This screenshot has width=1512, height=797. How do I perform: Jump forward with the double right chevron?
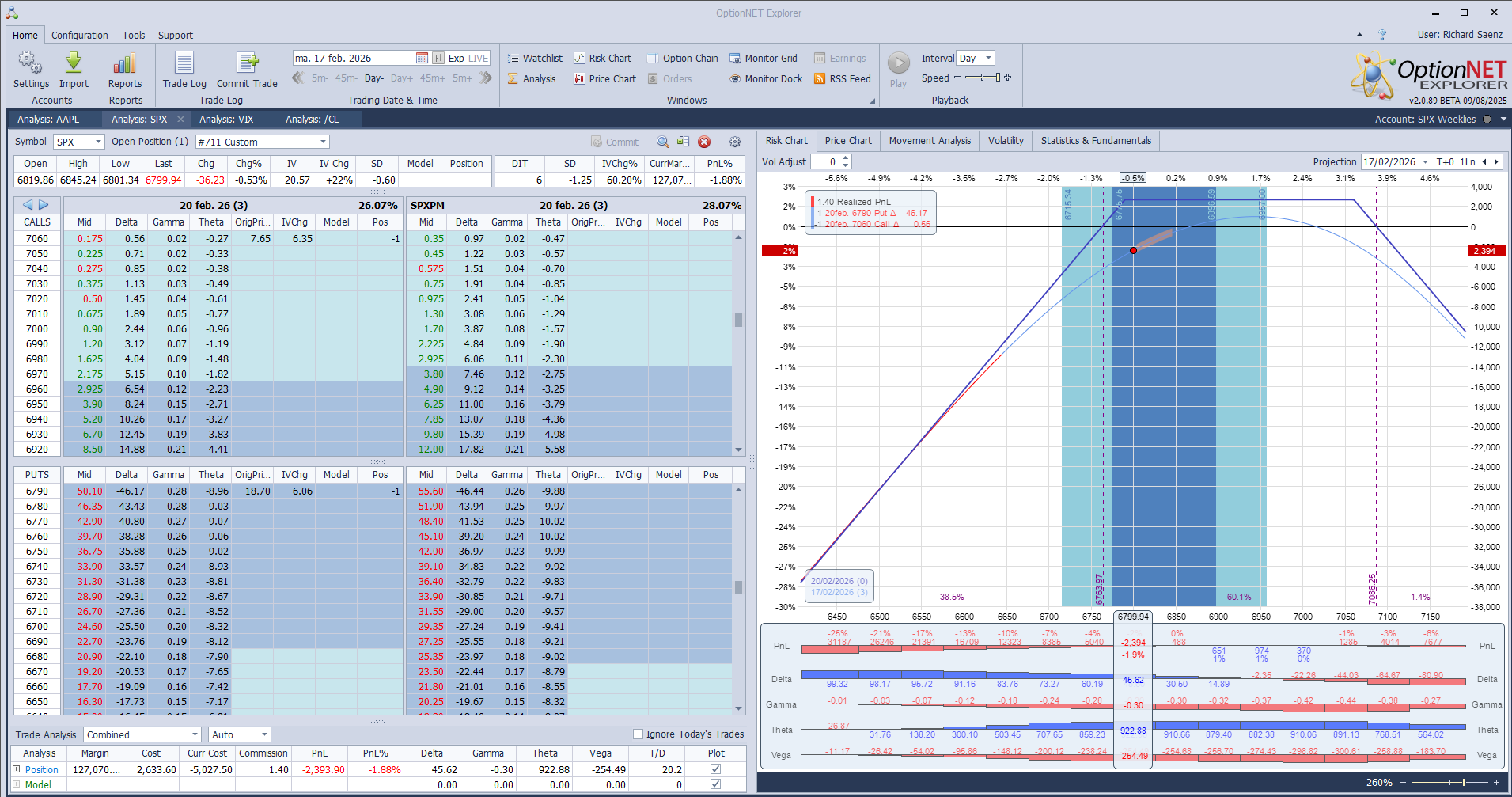click(x=486, y=78)
